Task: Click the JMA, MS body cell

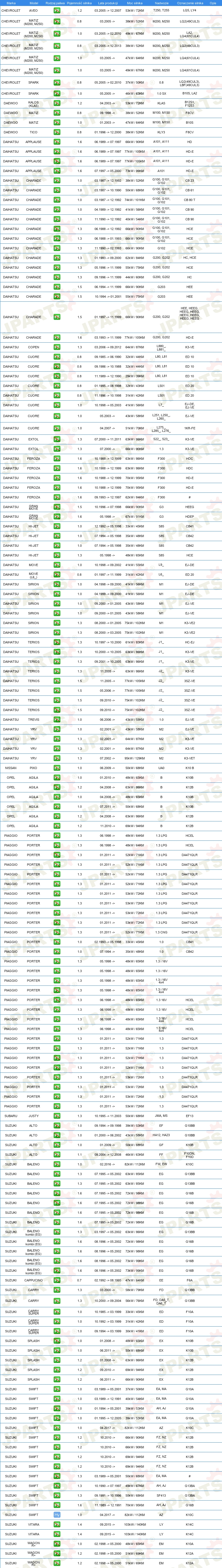Action: click(x=161, y=1116)
